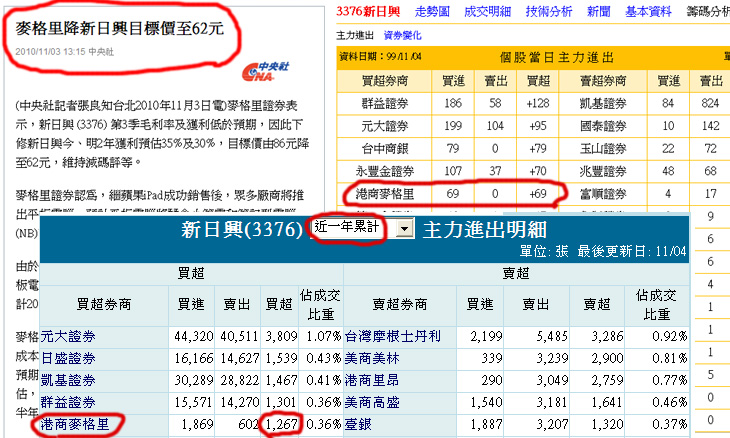Viewport: 730px width, 438px height.
Task: Select 兆豐證券 in the daily sellers column
Action: tap(603, 171)
